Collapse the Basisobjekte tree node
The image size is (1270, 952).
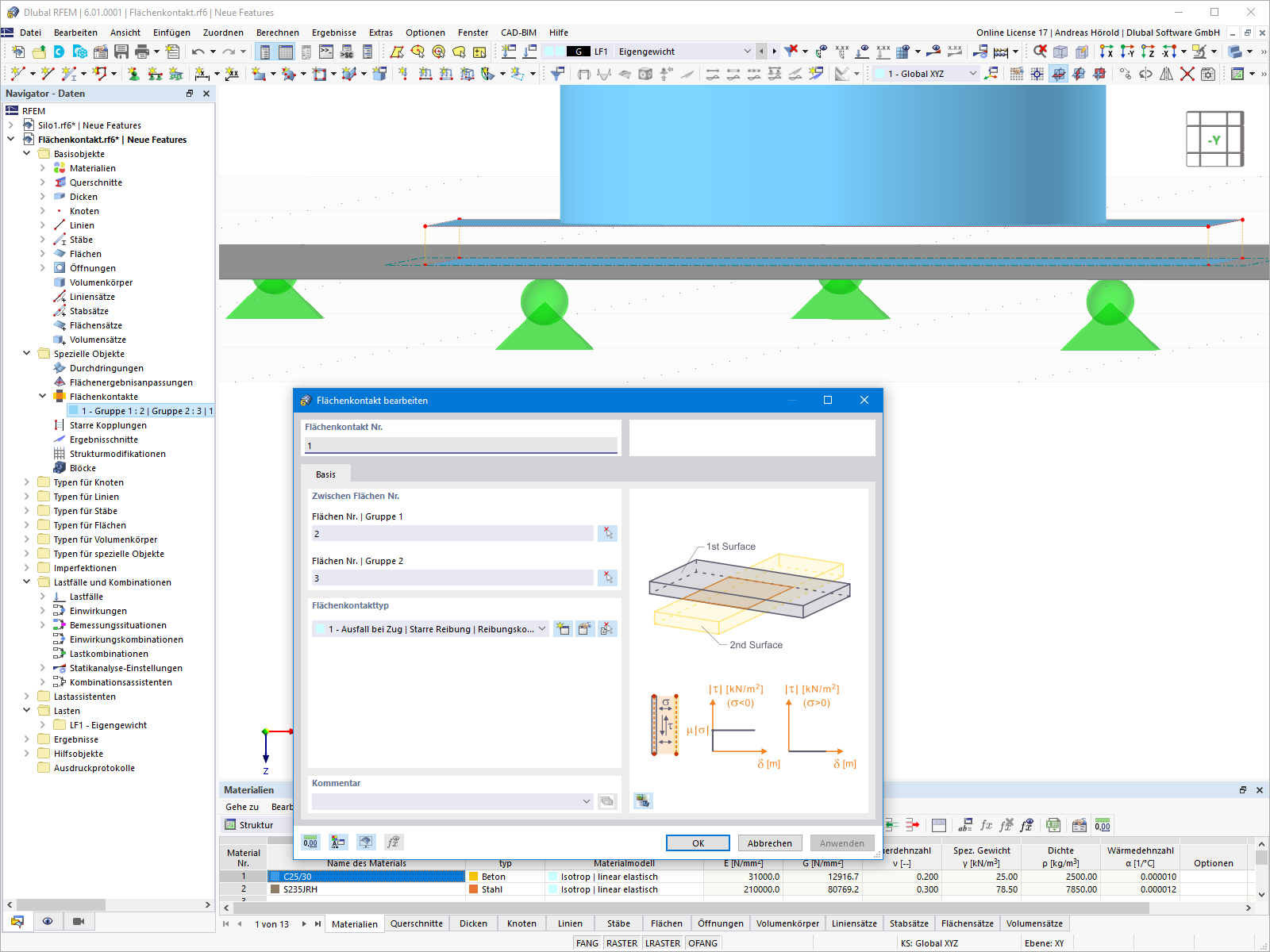tap(27, 154)
